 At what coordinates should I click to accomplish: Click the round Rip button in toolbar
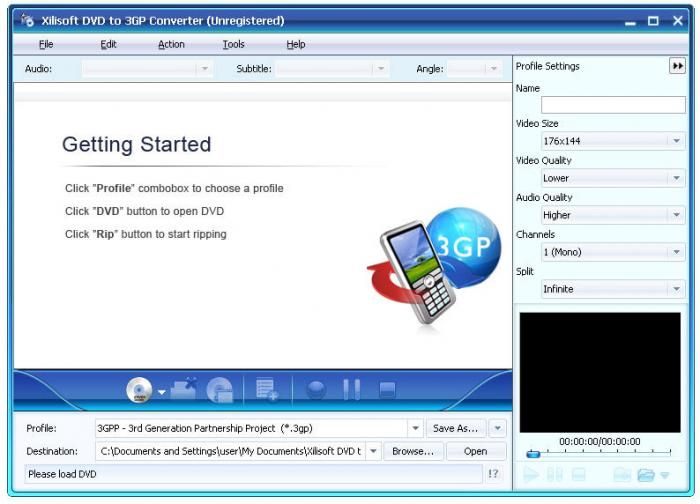click(316, 390)
